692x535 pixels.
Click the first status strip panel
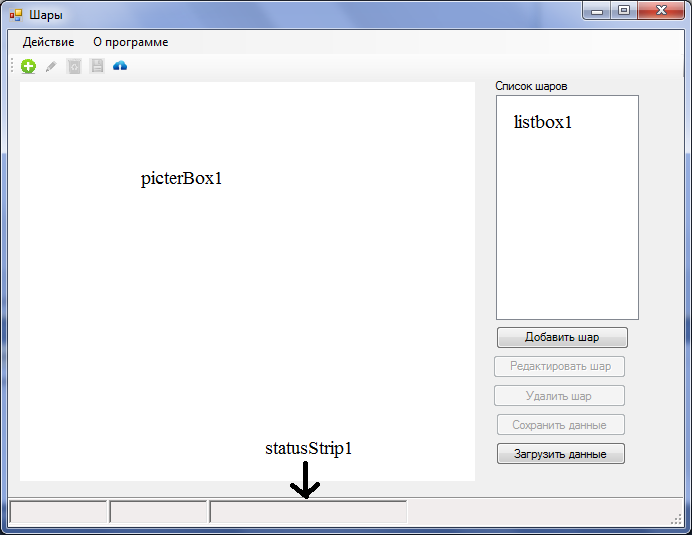point(58,512)
